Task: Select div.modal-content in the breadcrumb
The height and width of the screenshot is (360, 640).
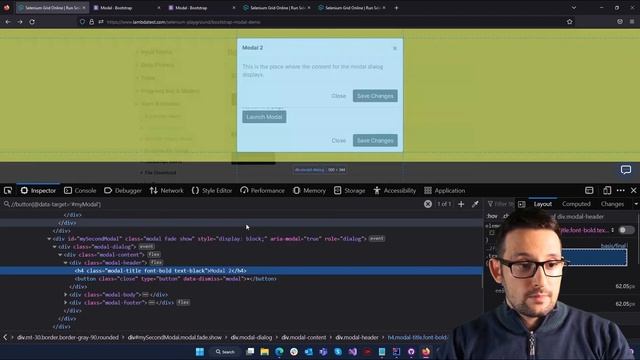Action: [x=304, y=338]
